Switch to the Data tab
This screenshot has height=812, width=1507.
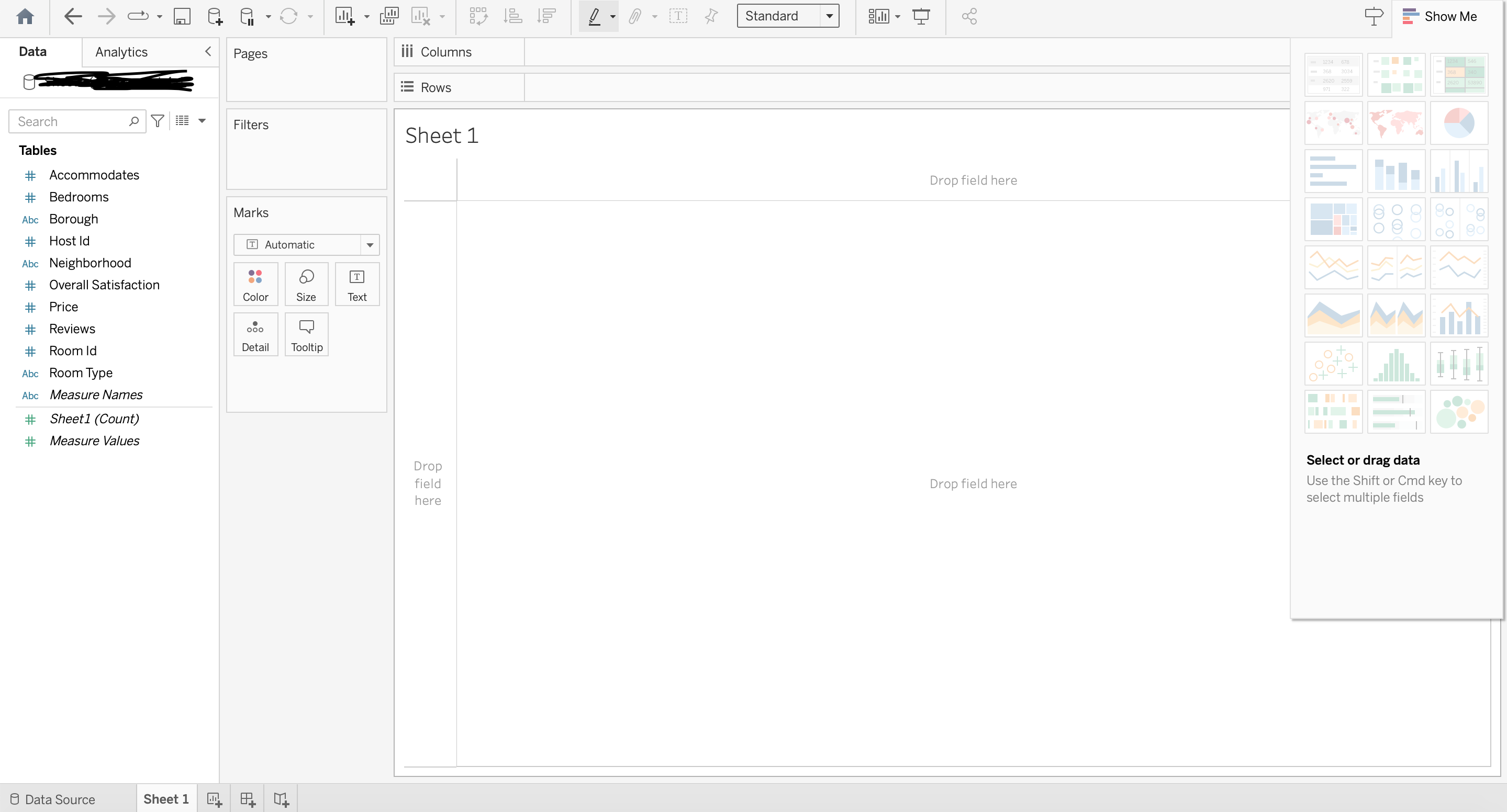tap(33, 51)
